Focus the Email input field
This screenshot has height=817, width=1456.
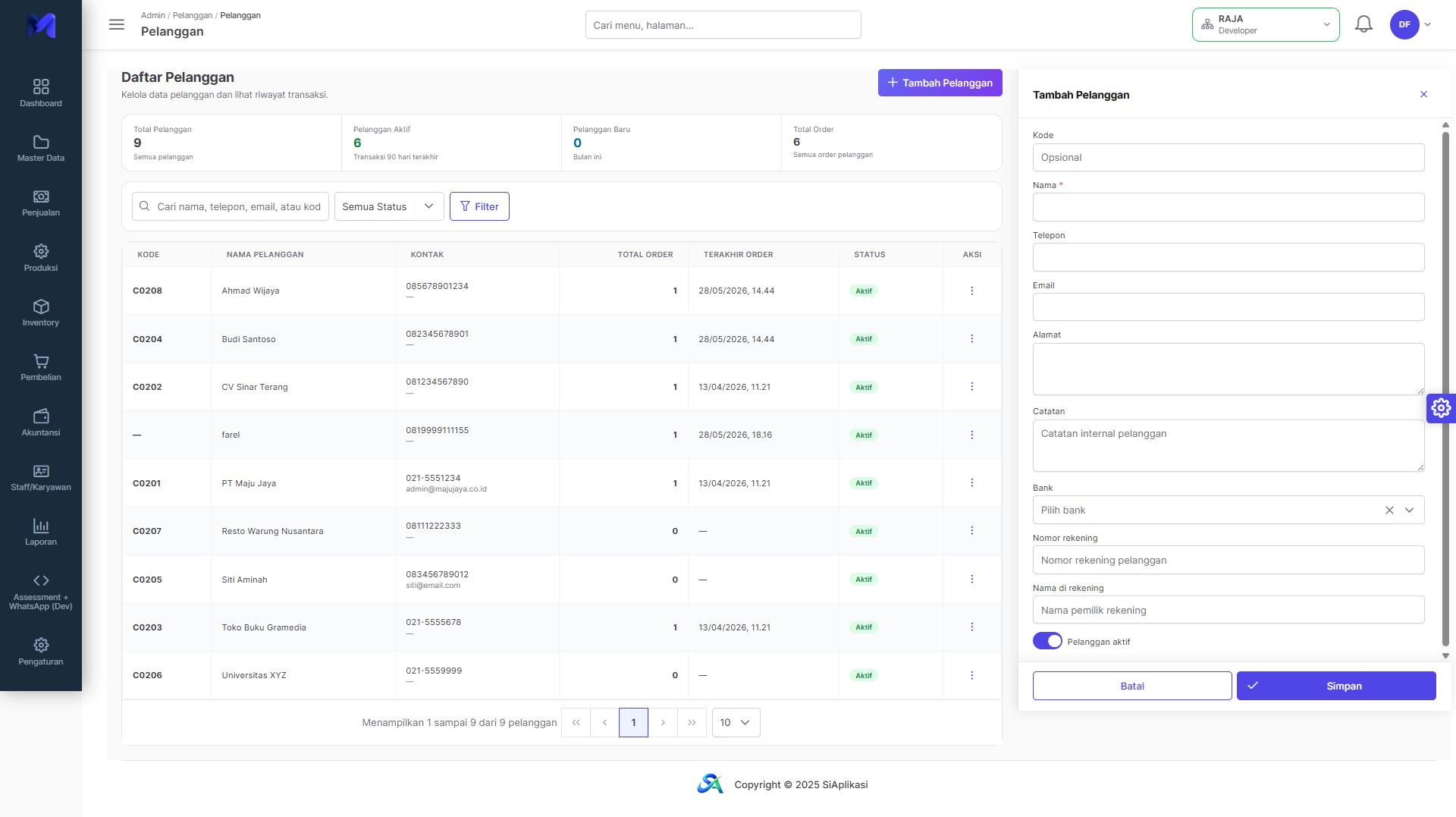click(x=1228, y=307)
